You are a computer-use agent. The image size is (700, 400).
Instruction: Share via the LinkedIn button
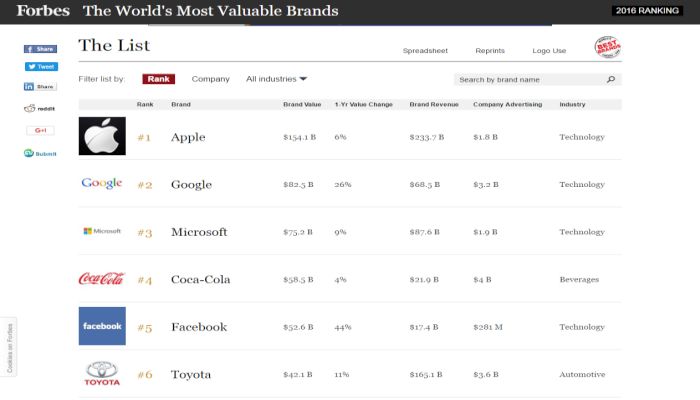pos(40,86)
